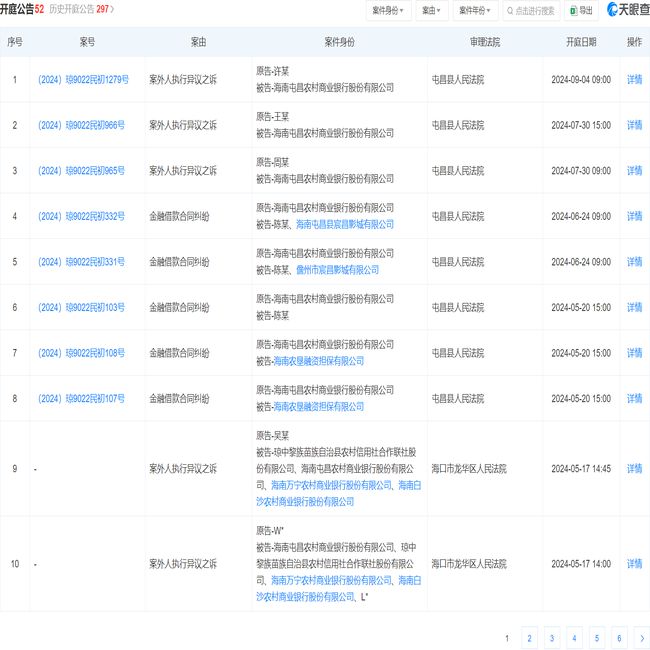View 详情 for row 1 许某 case
The width and height of the screenshot is (650, 650).
pyautogui.click(x=634, y=80)
